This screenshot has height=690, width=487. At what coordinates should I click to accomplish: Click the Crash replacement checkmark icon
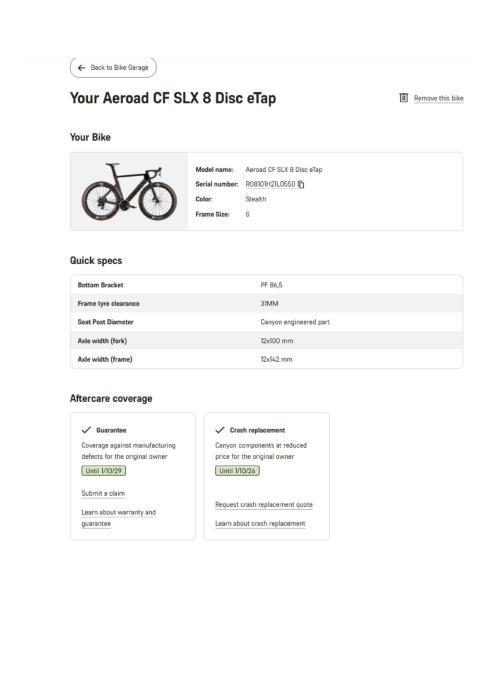[x=220, y=430]
